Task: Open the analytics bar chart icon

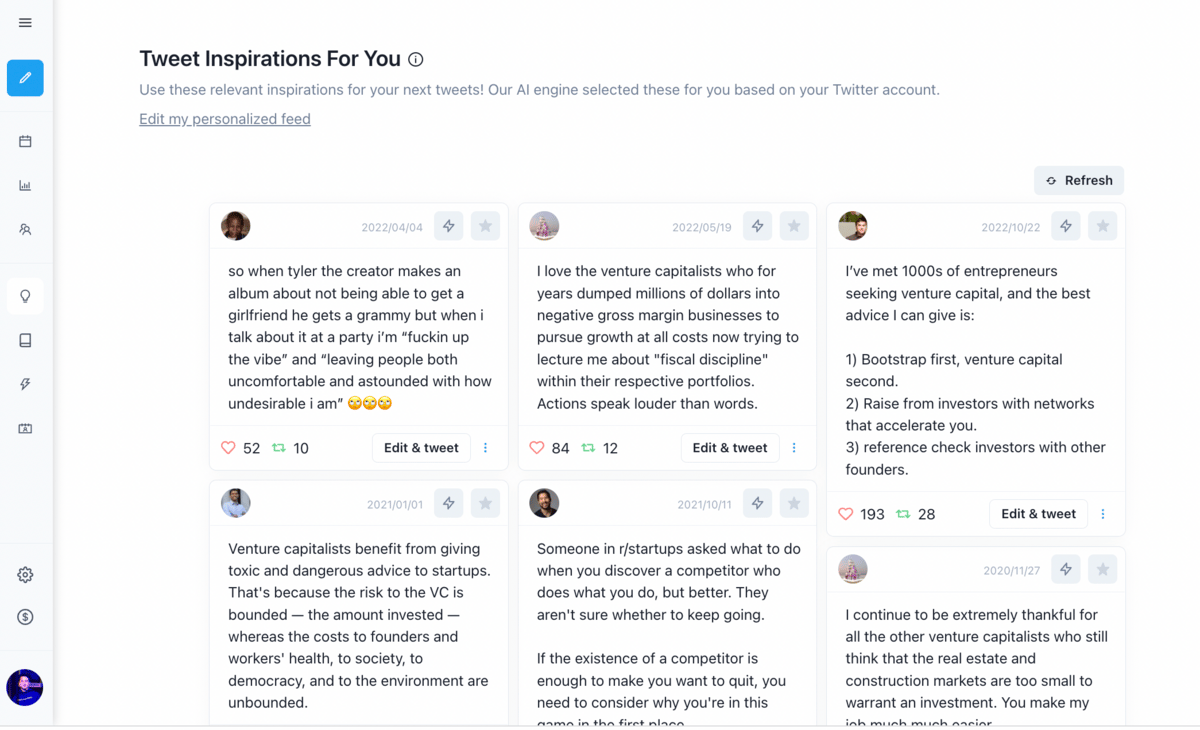Action: point(25,185)
